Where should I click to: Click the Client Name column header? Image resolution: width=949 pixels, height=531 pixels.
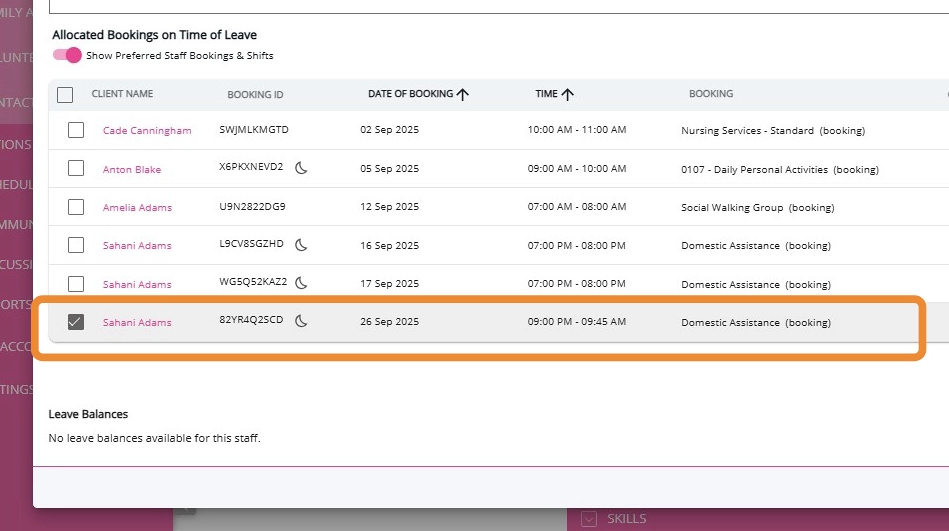[x=122, y=94]
